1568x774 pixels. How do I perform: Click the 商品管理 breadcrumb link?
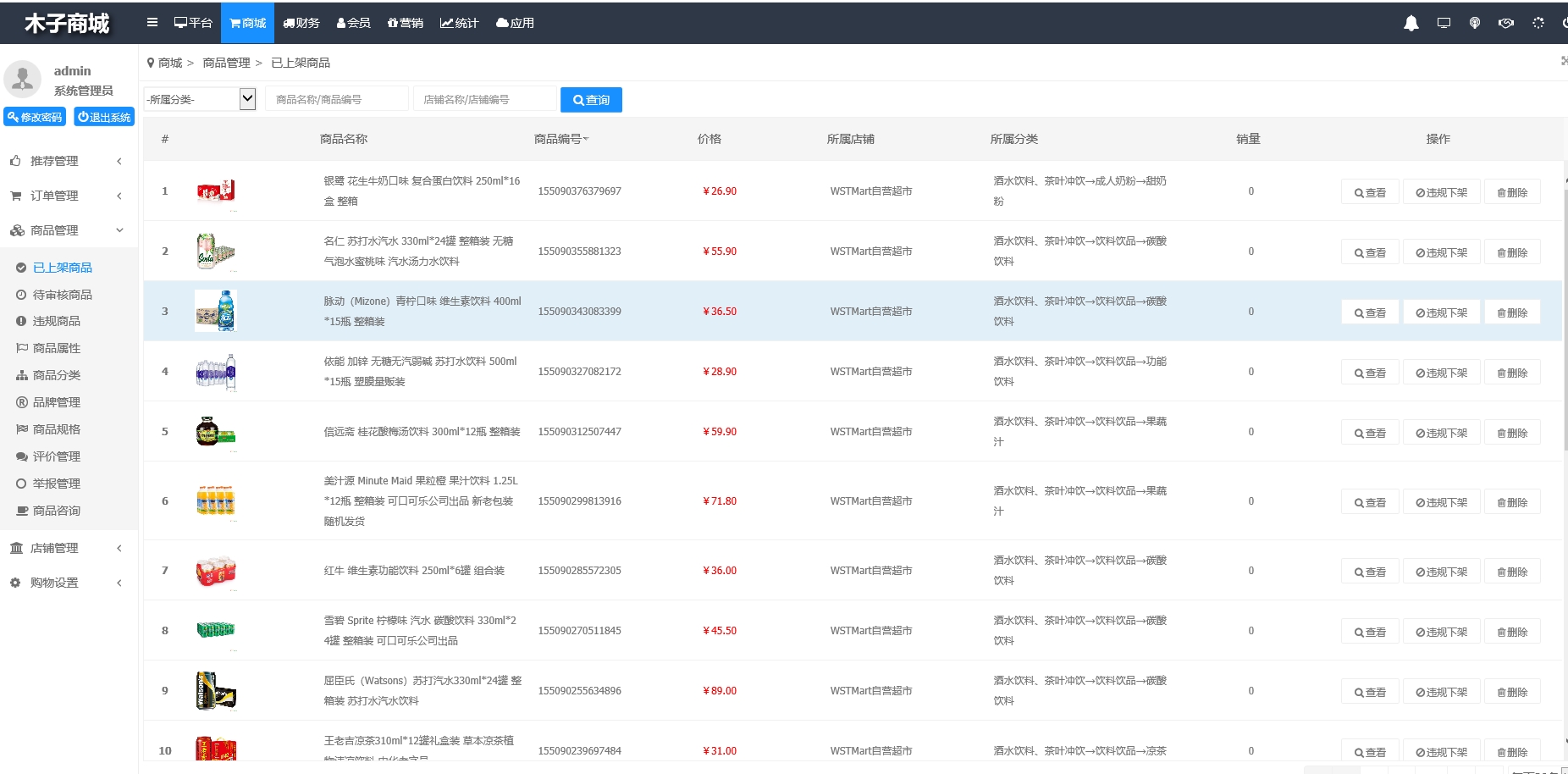point(226,63)
